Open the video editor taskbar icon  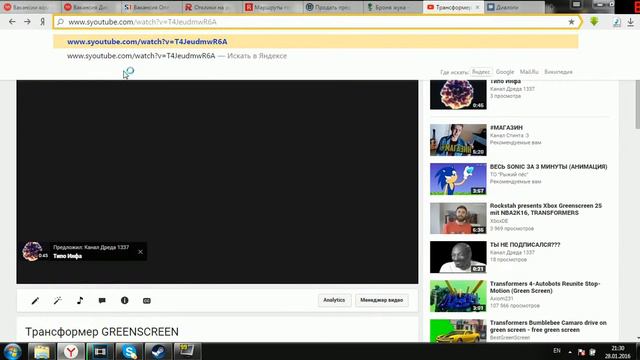[100, 351]
